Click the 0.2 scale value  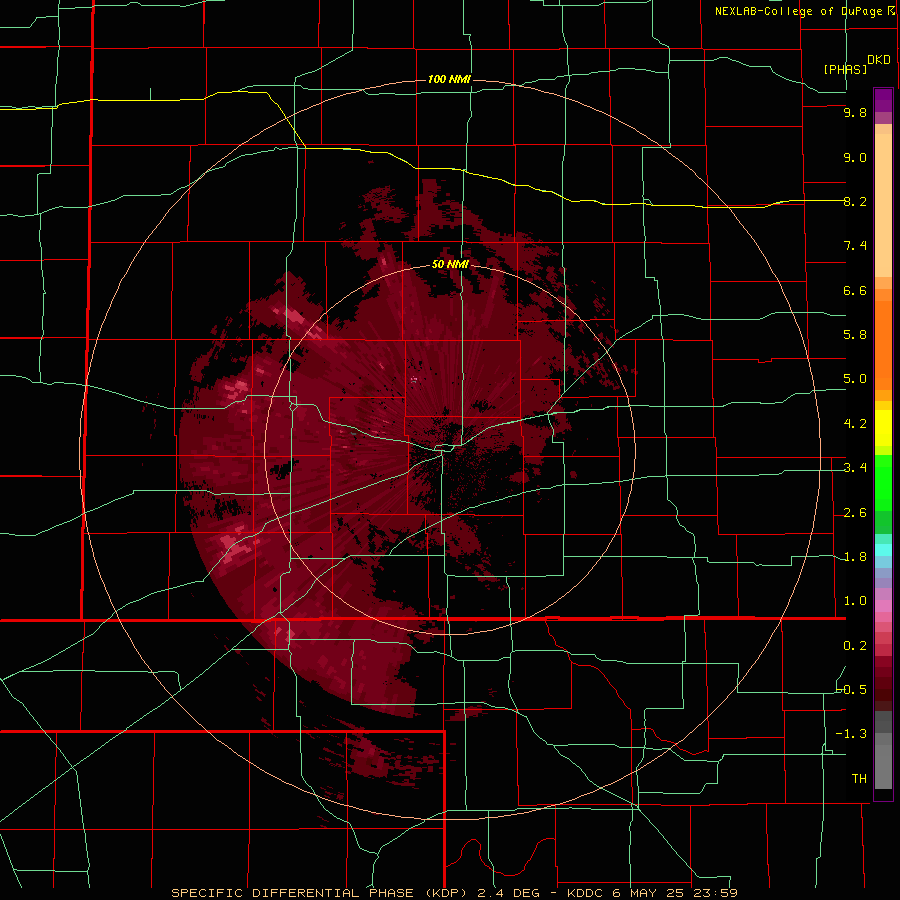[x=855, y=646]
